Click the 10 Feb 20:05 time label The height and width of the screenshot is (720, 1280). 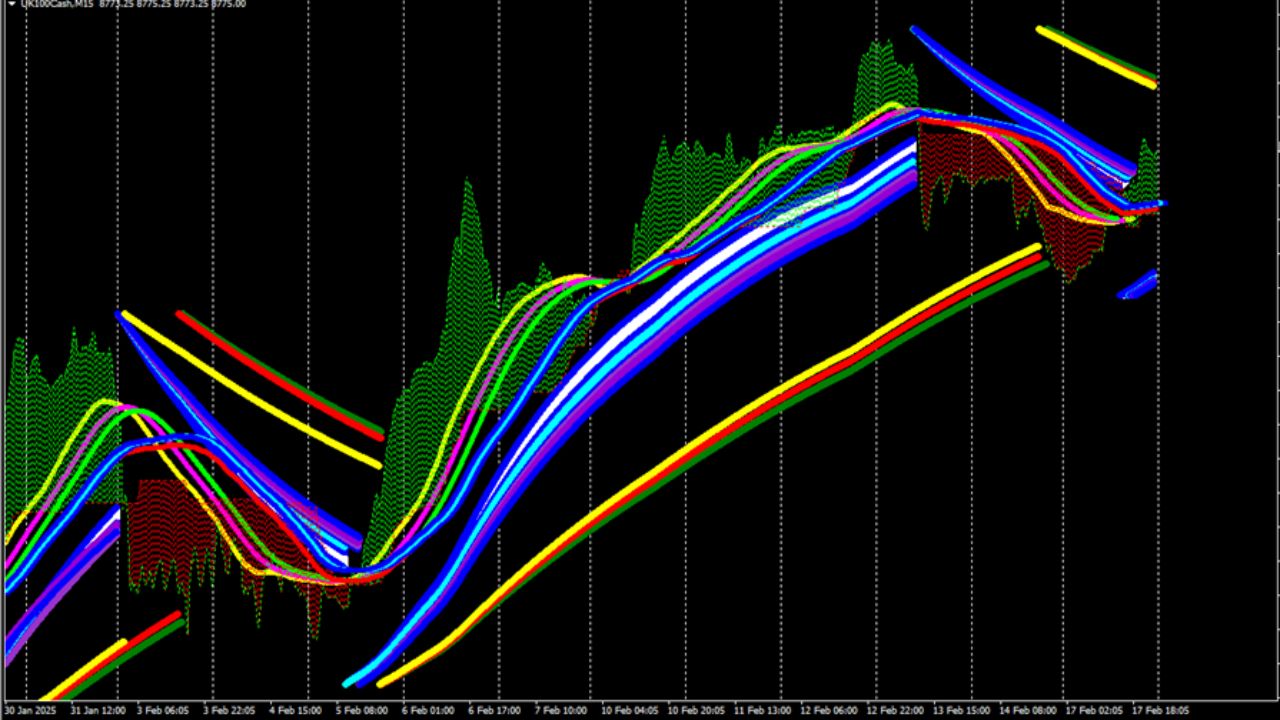pyautogui.click(x=697, y=711)
